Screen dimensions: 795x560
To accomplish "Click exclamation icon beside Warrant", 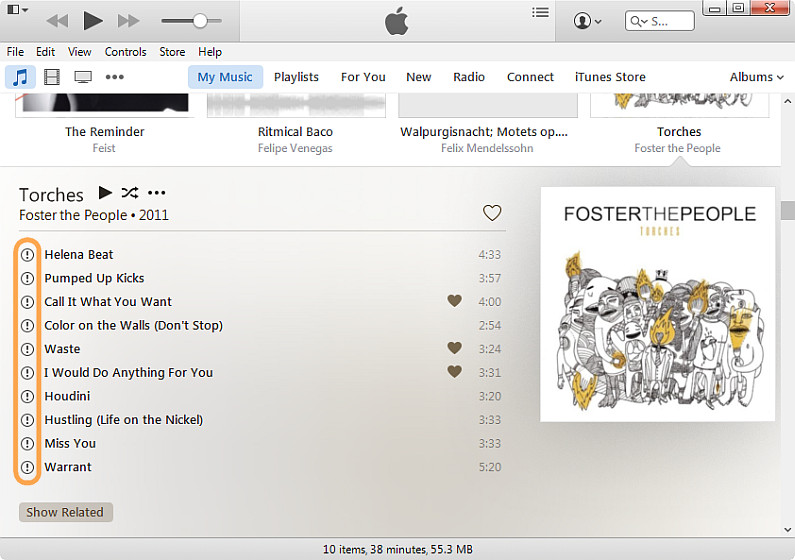I will [27, 467].
